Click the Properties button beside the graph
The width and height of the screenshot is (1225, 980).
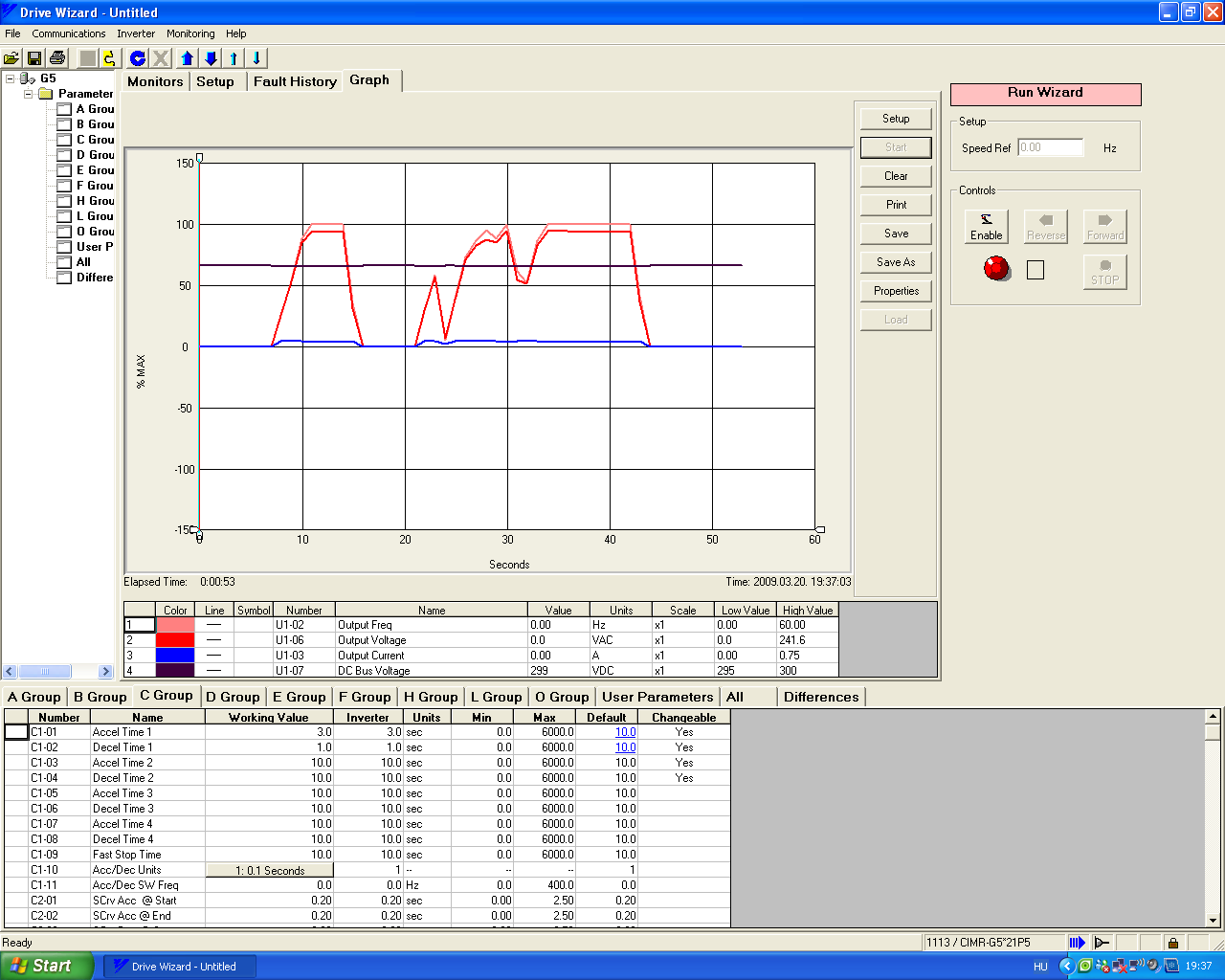click(x=896, y=291)
